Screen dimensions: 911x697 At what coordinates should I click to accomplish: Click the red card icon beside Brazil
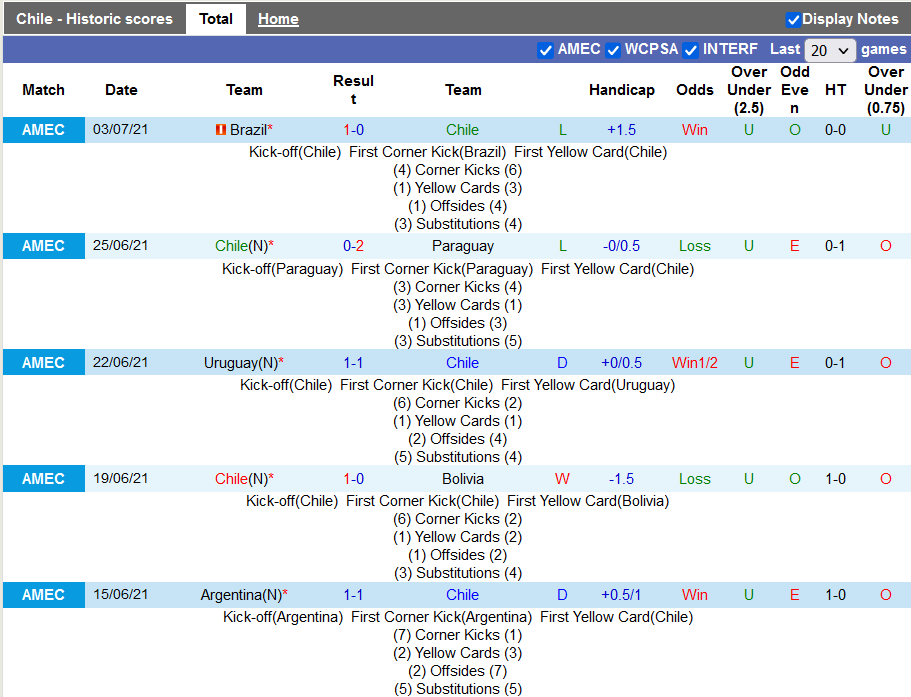point(220,130)
